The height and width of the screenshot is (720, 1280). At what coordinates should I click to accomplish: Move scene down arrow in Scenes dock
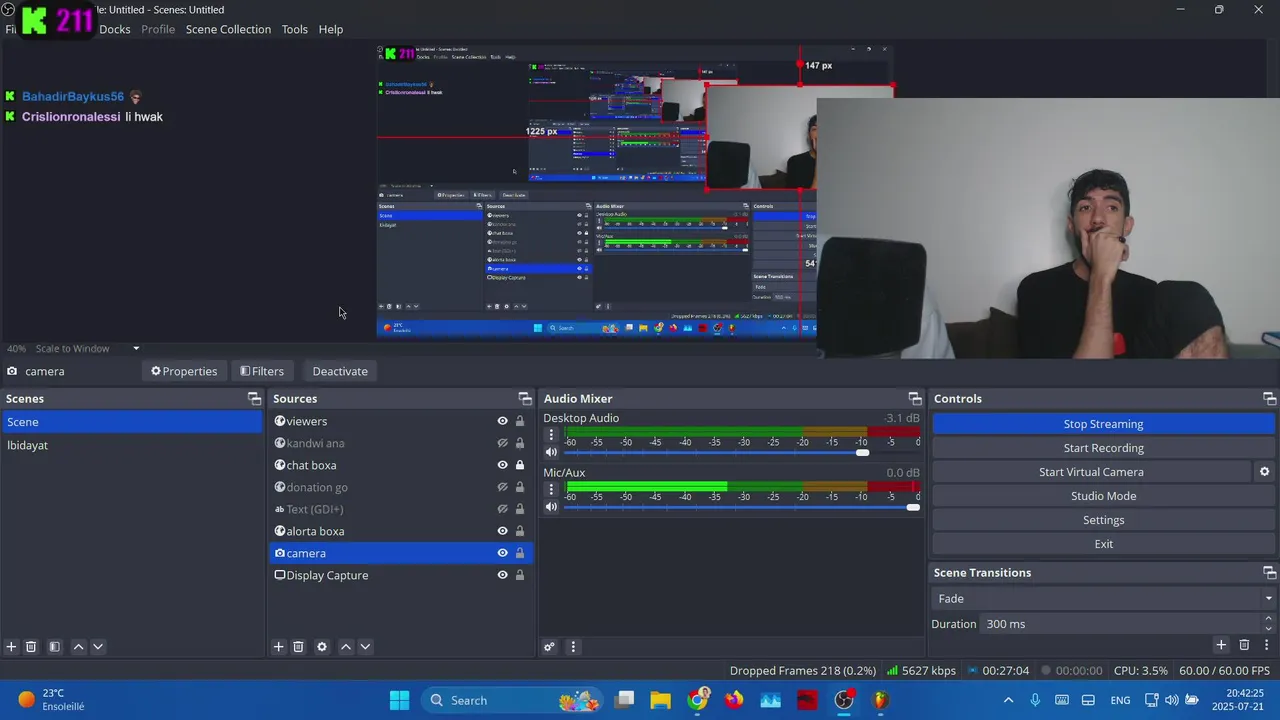(98, 647)
